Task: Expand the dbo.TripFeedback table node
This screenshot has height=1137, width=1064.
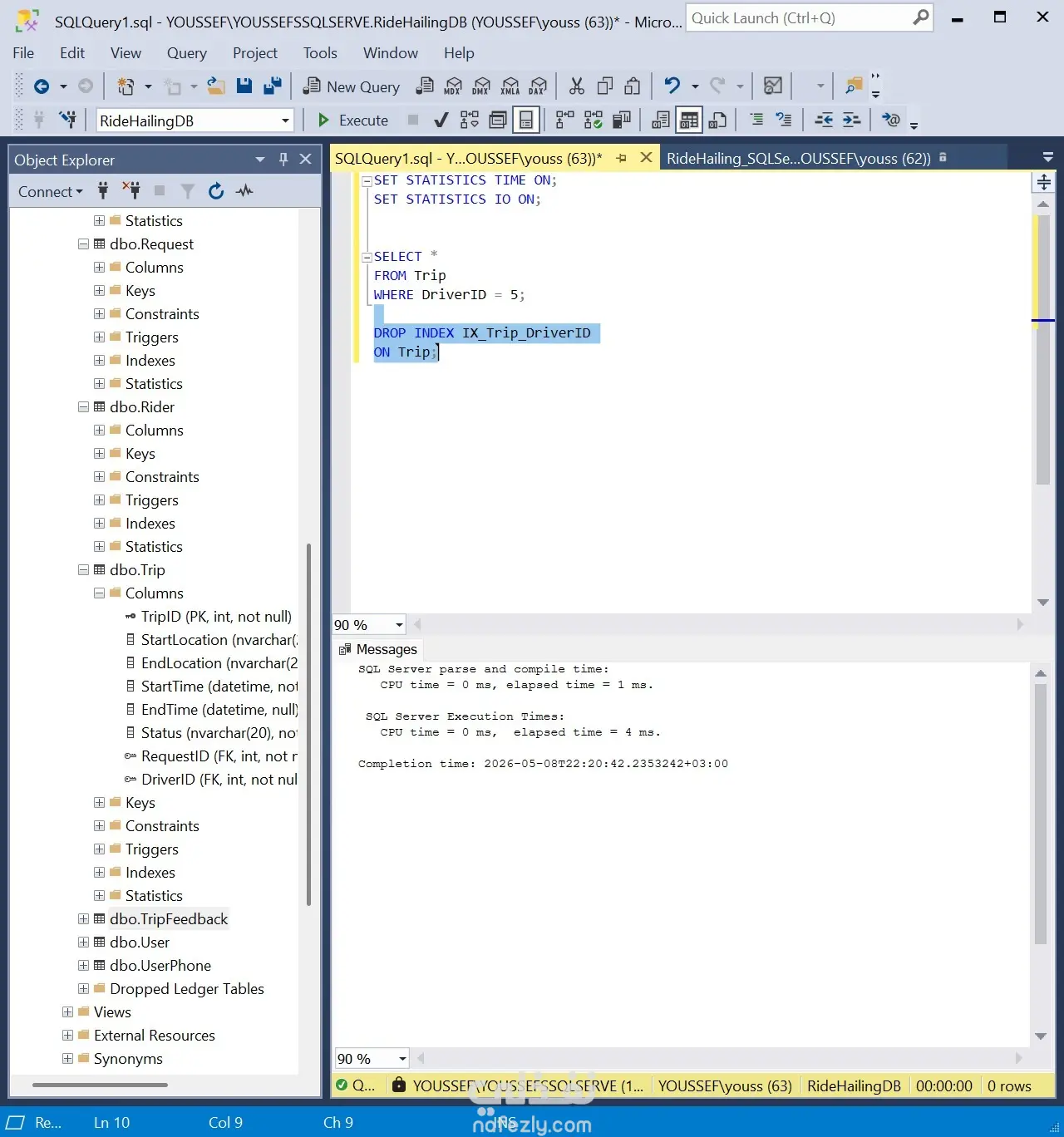Action: (83, 919)
